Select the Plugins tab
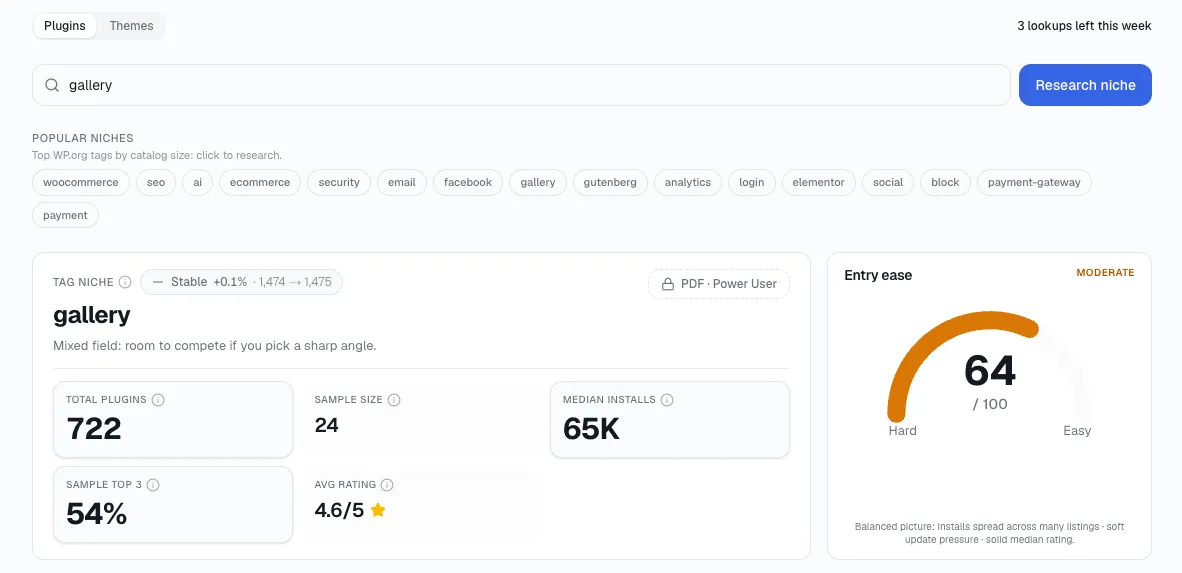 [65, 26]
